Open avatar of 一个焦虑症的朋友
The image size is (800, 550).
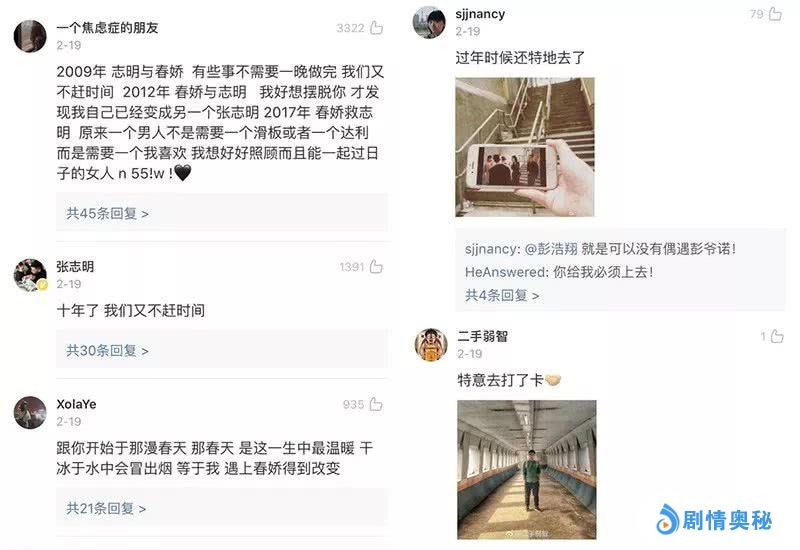[30, 36]
